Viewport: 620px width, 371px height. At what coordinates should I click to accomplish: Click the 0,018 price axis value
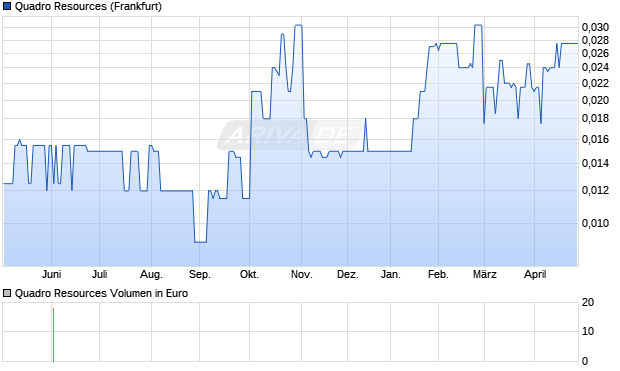pyautogui.click(x=595, y=119)
